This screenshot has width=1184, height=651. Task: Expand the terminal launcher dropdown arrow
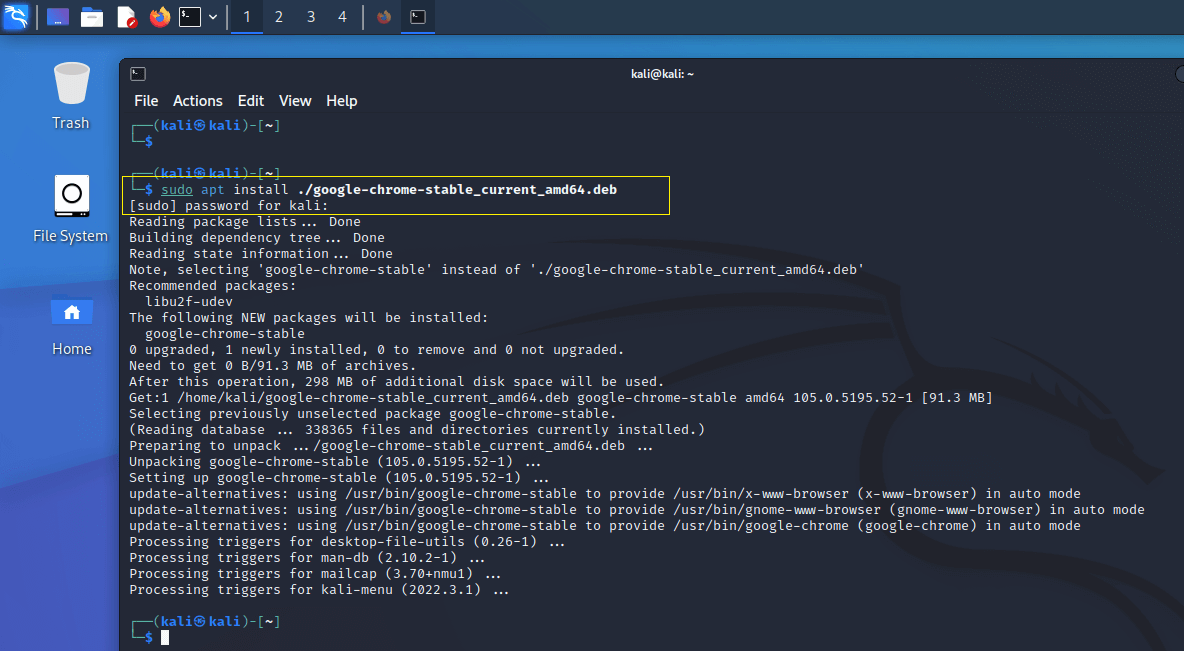pos(213,17)
